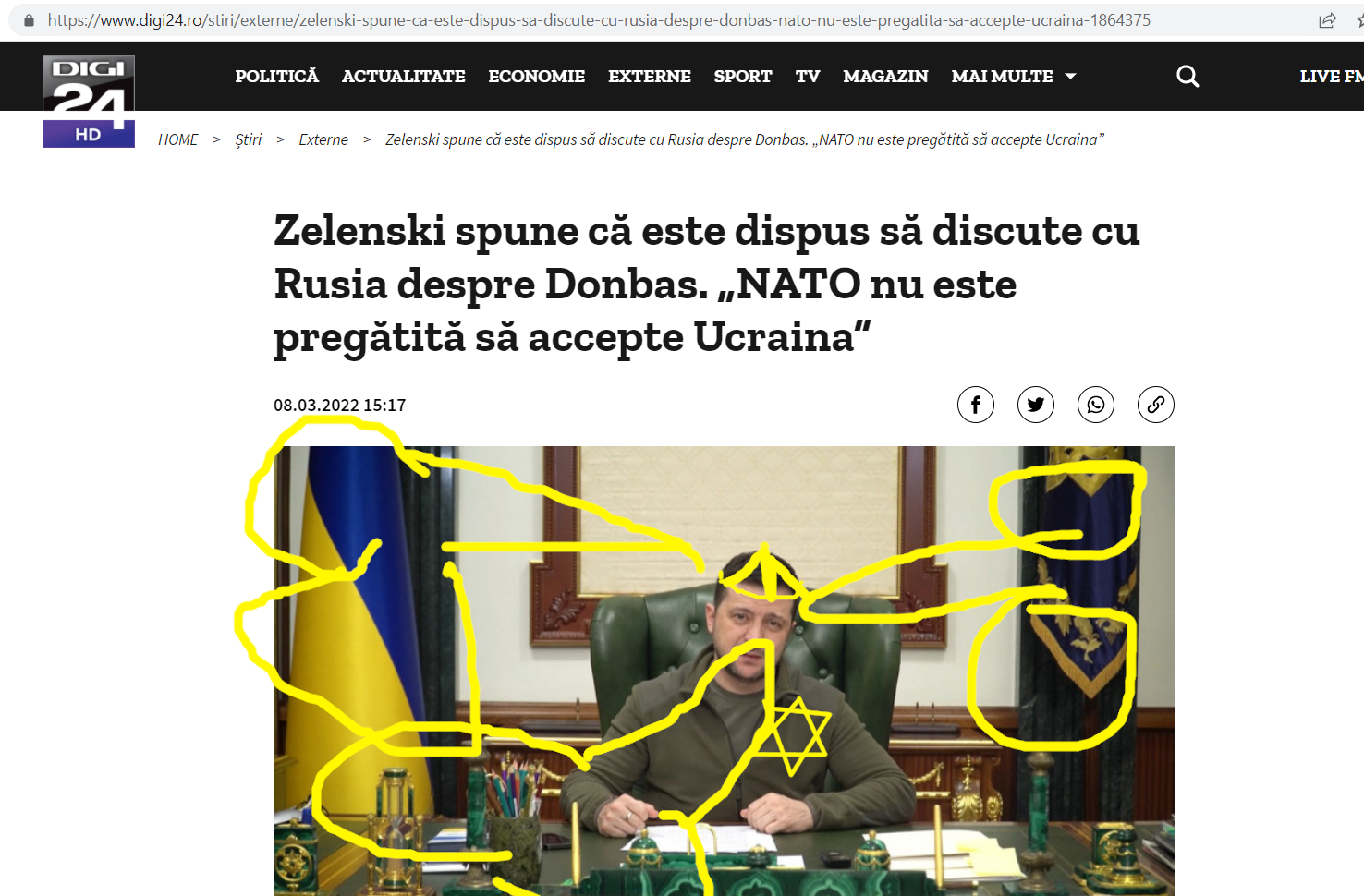Open the POLITICĂ menu section

click(277, 77)
